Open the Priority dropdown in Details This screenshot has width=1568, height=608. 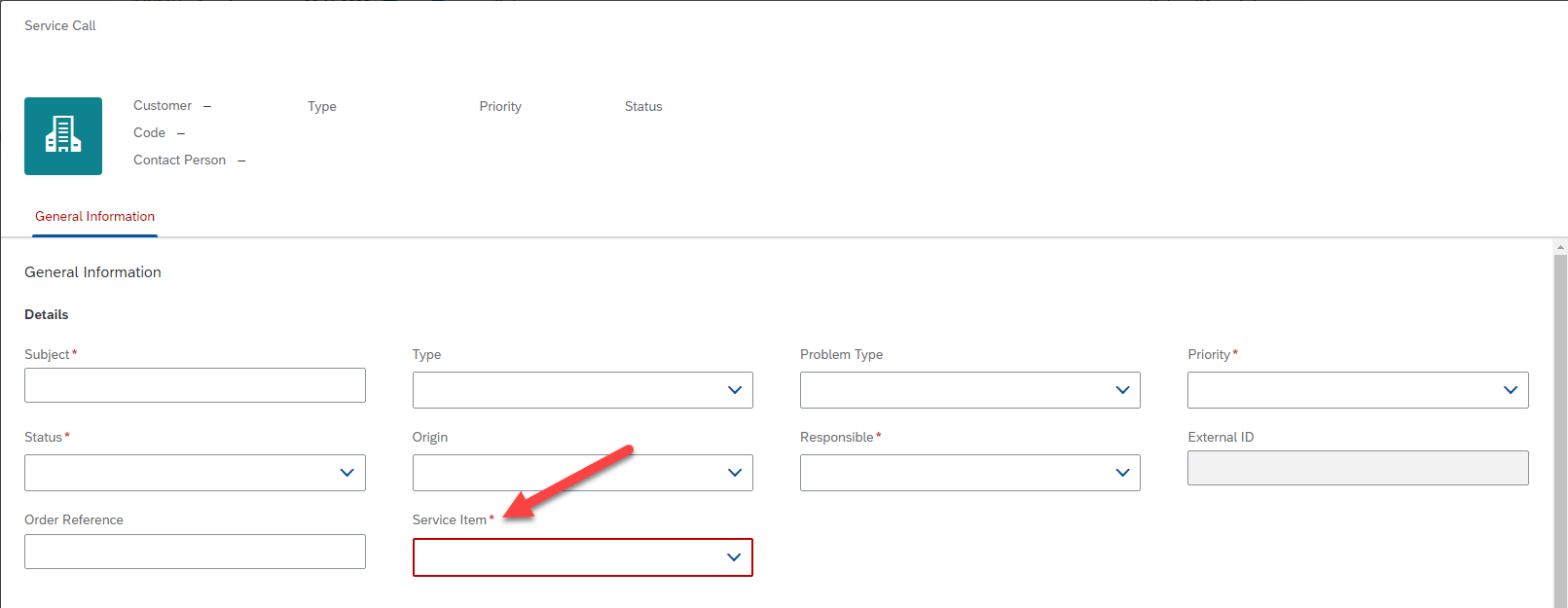pos(1358,390)
